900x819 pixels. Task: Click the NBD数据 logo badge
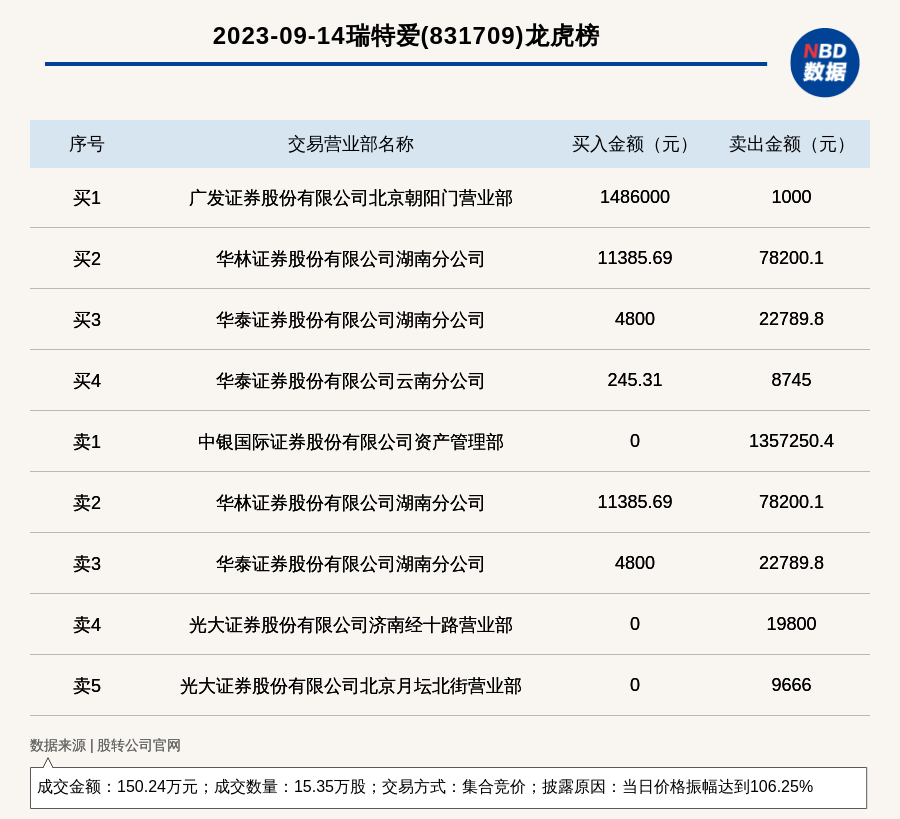click(x=824, y=63)
